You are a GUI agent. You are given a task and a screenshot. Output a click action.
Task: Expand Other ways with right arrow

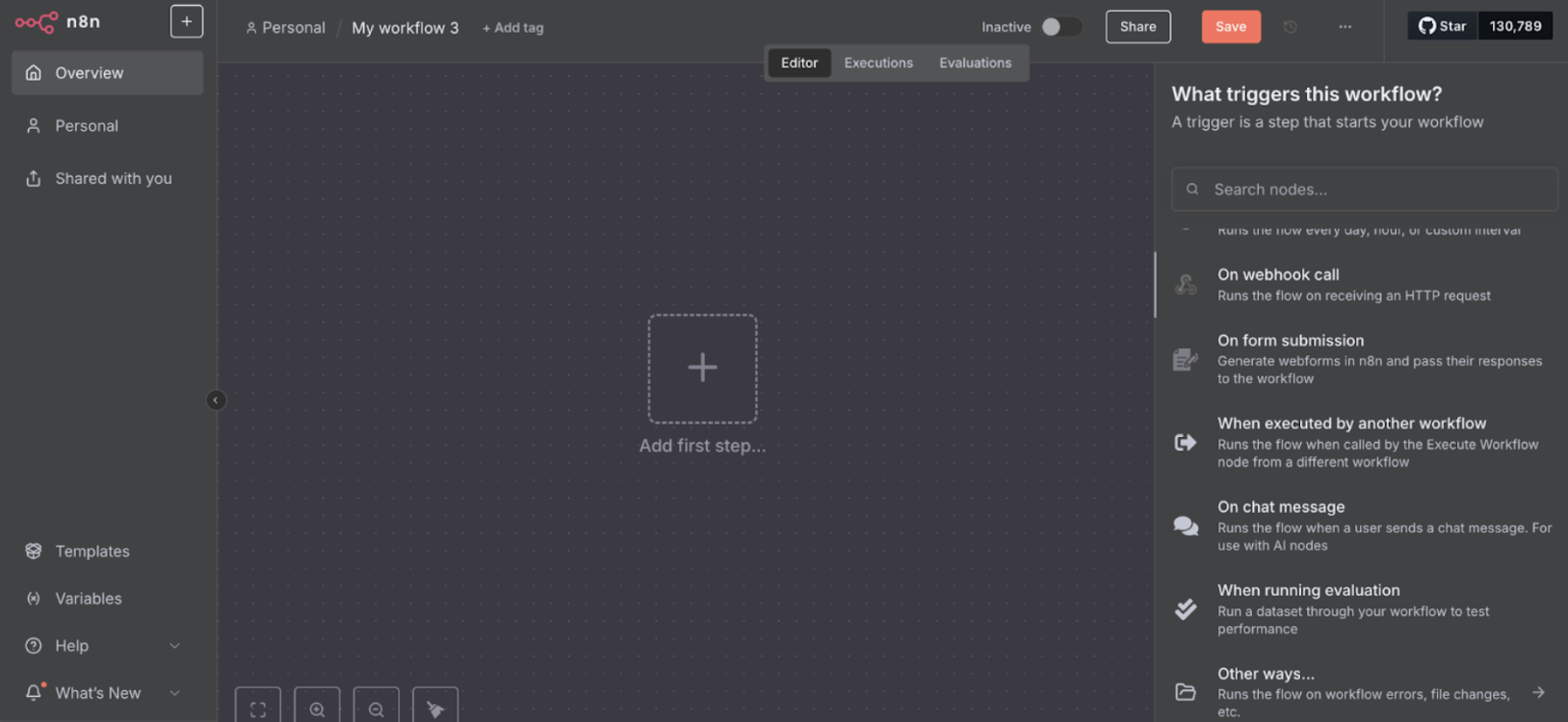[x=1538, y=692]
